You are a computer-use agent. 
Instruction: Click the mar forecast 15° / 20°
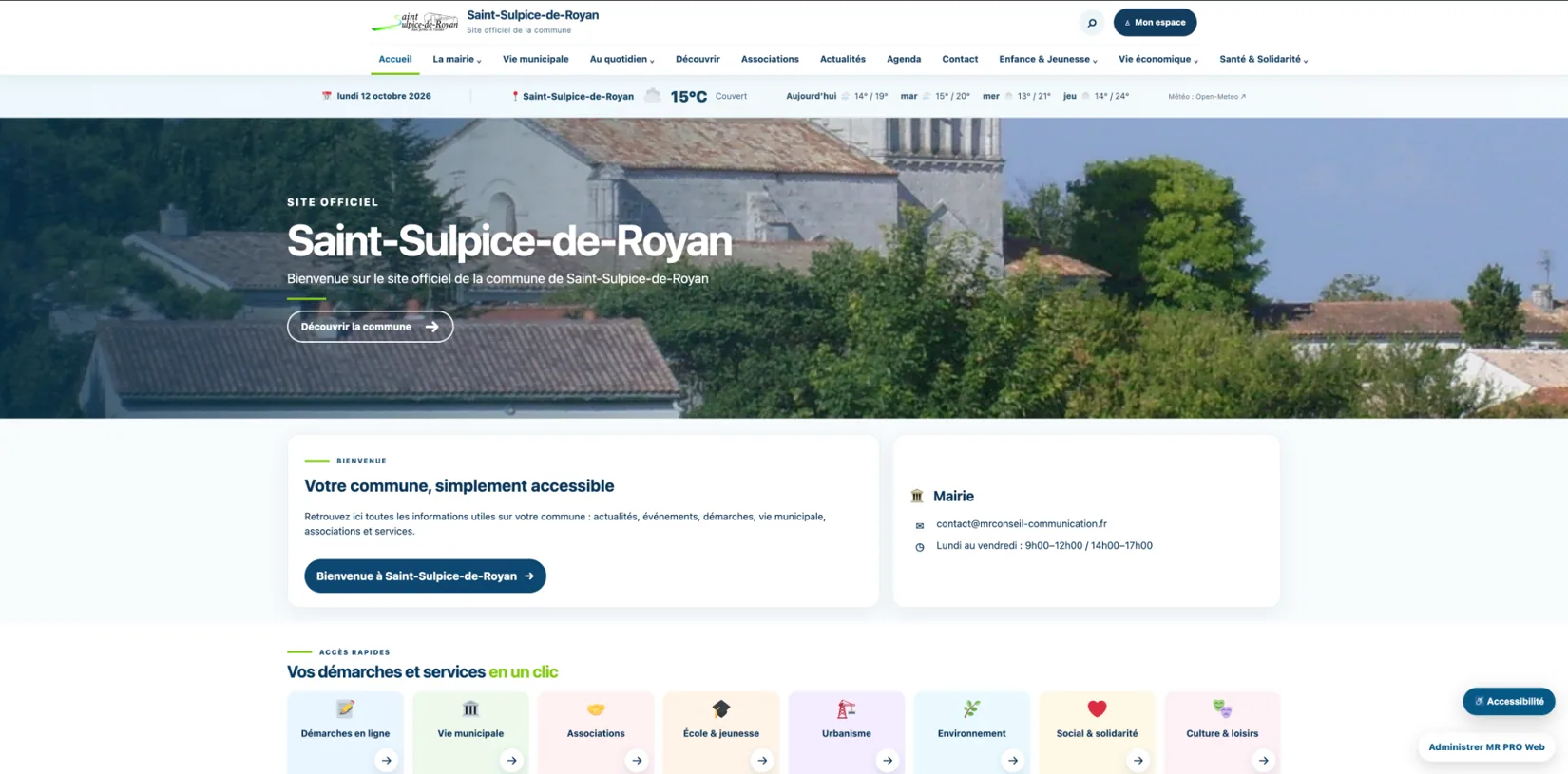tap(935, 96)
